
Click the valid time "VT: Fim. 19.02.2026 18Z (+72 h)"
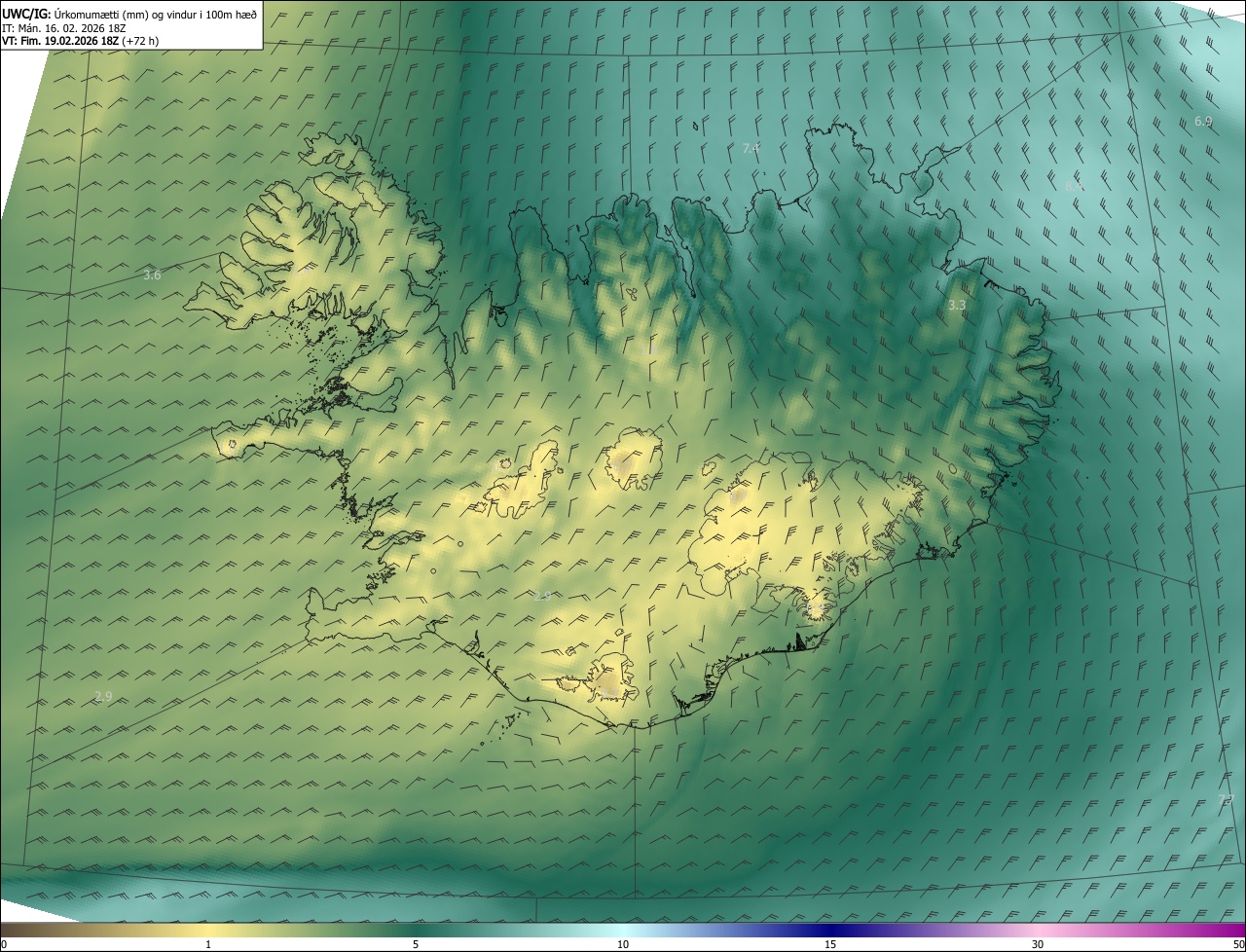81,41
